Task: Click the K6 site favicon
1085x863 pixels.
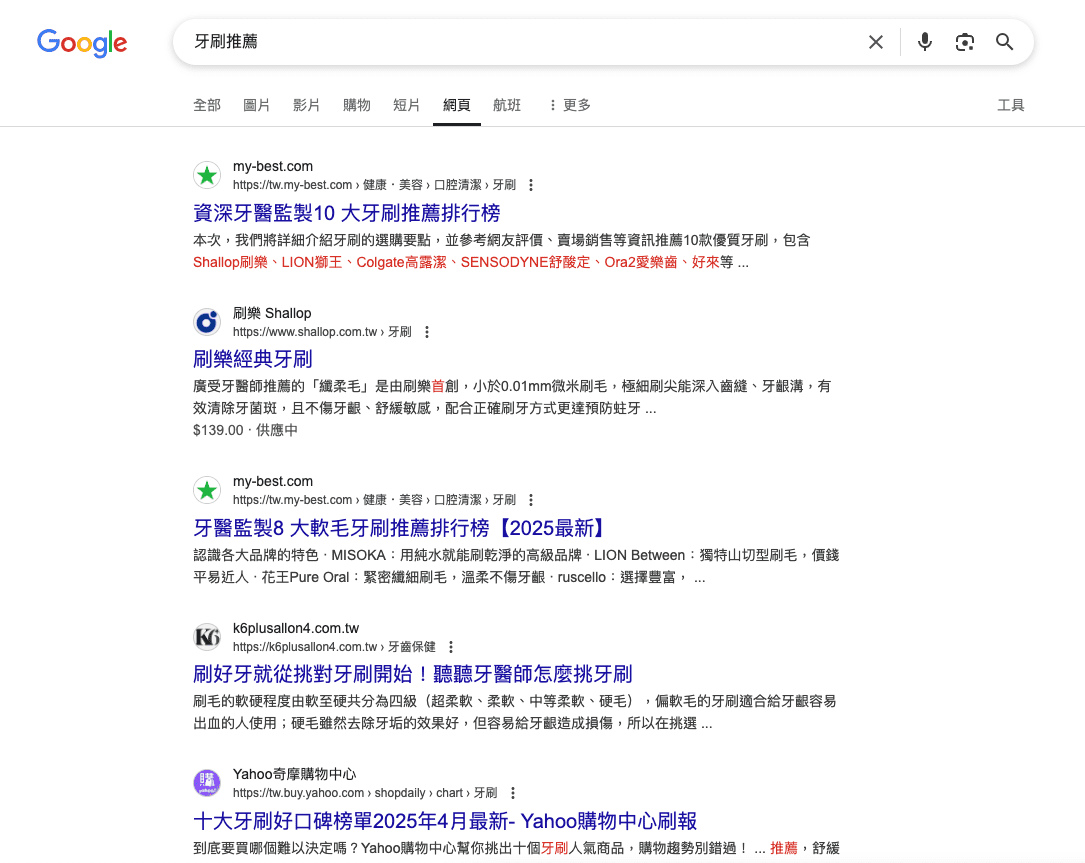Action: 207,637
